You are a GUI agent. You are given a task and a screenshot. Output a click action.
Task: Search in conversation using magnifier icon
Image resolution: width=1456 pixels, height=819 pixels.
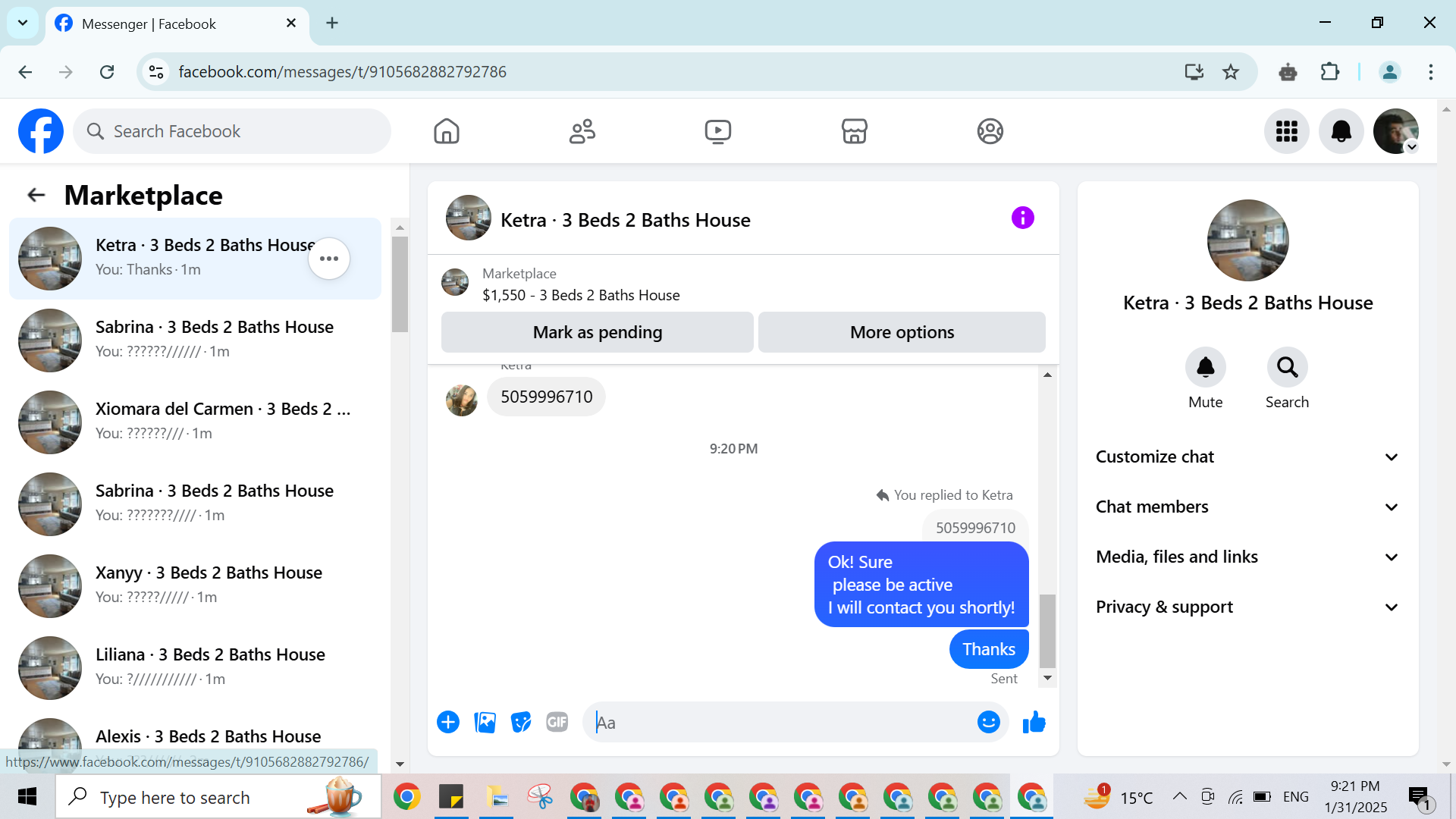click(x=1288, y=368)
